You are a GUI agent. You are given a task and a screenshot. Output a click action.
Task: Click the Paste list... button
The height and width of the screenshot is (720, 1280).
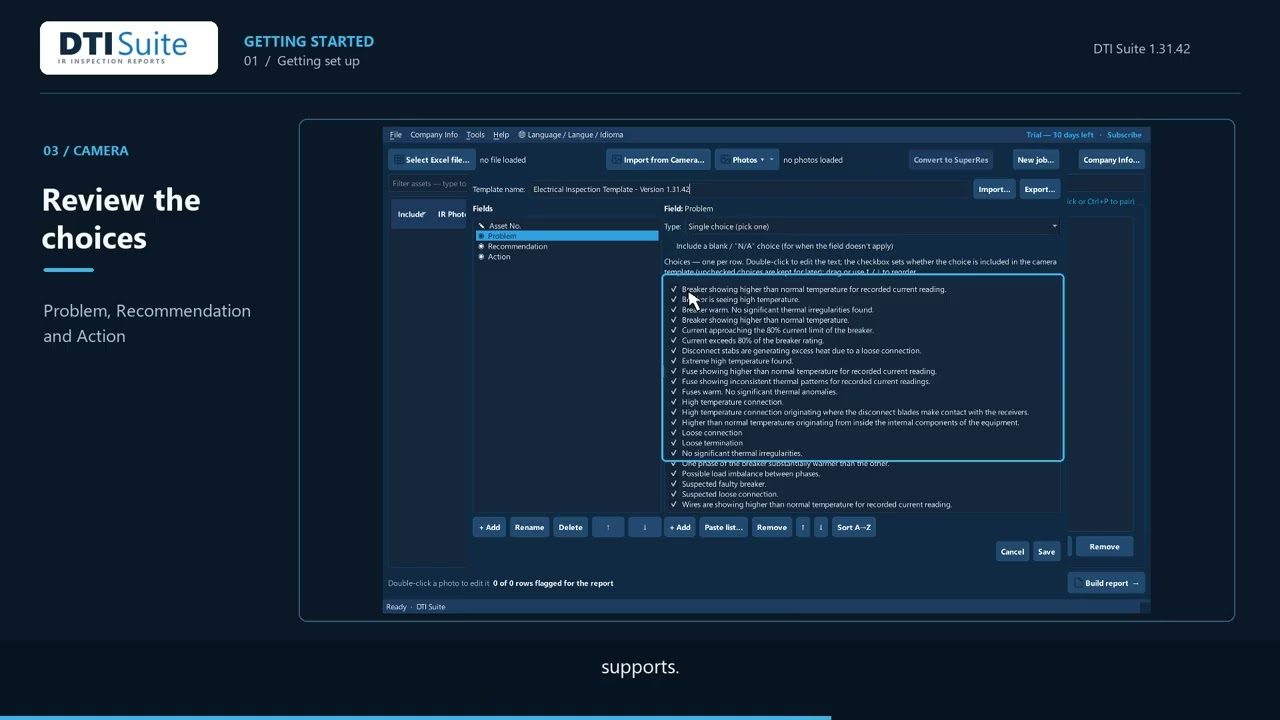722,527
